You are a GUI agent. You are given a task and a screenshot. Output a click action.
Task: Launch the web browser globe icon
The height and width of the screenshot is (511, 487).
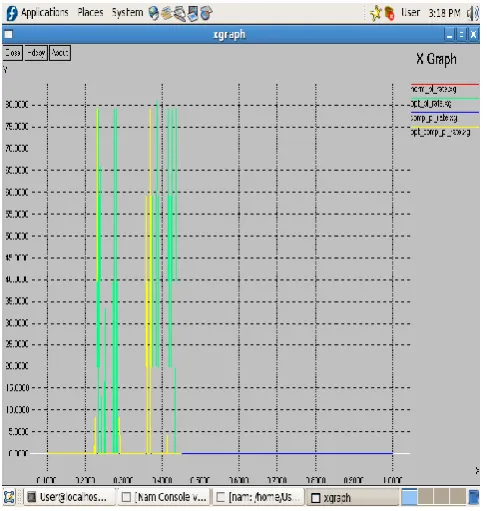tap(154, 13)
